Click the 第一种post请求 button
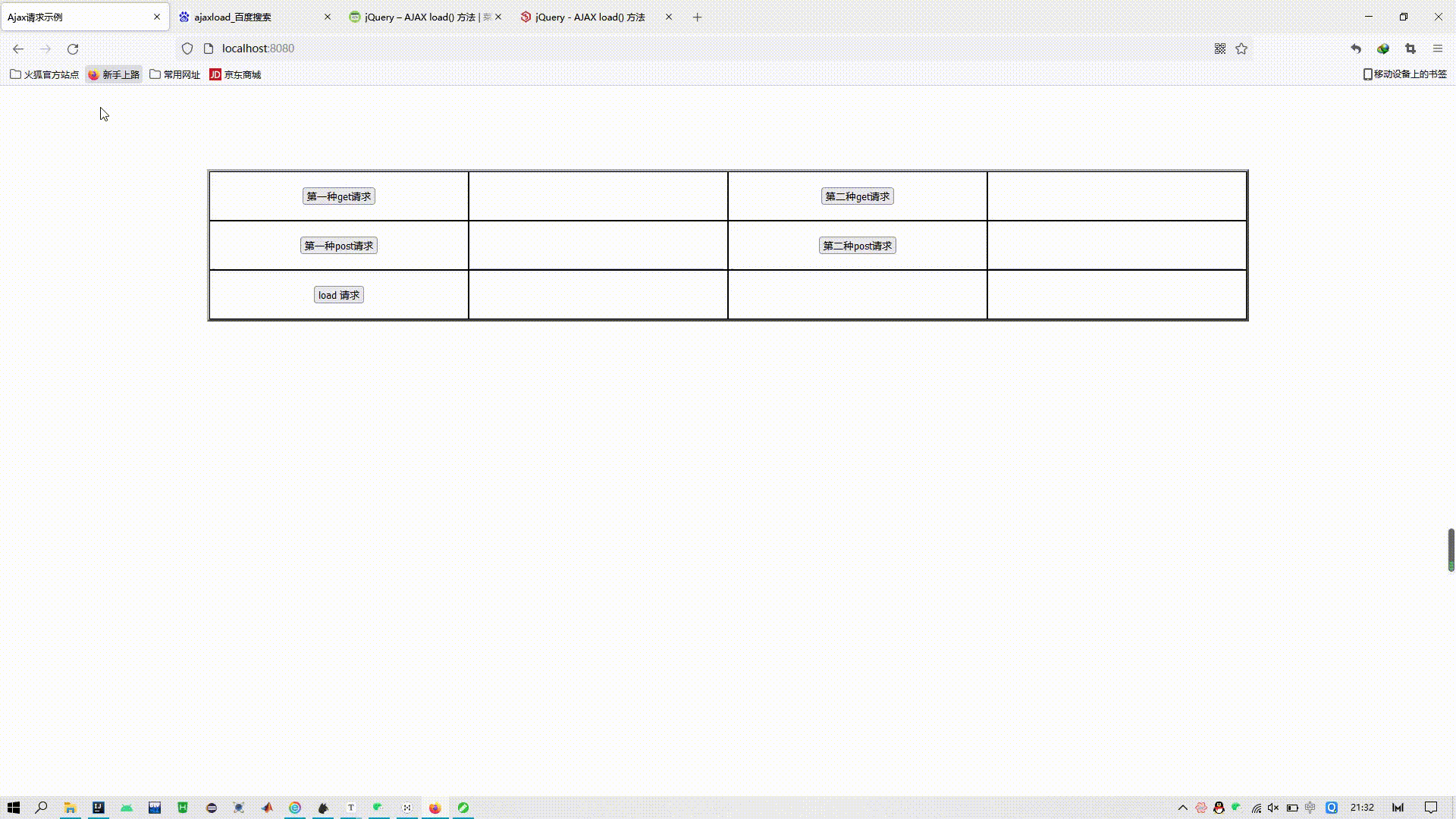The height and width of the screenshot is (819, 1456). tap(339, 246)
